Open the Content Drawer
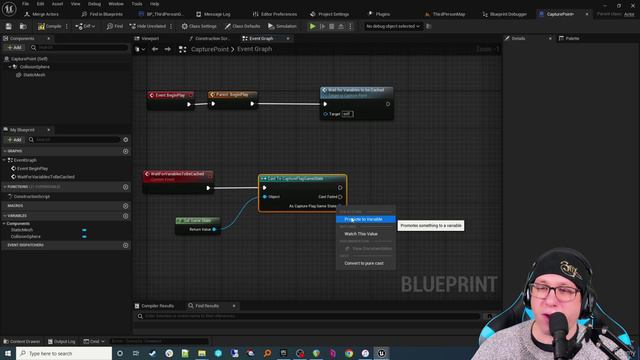The width and height of the screenshot is (640, 360). (21, 341)
